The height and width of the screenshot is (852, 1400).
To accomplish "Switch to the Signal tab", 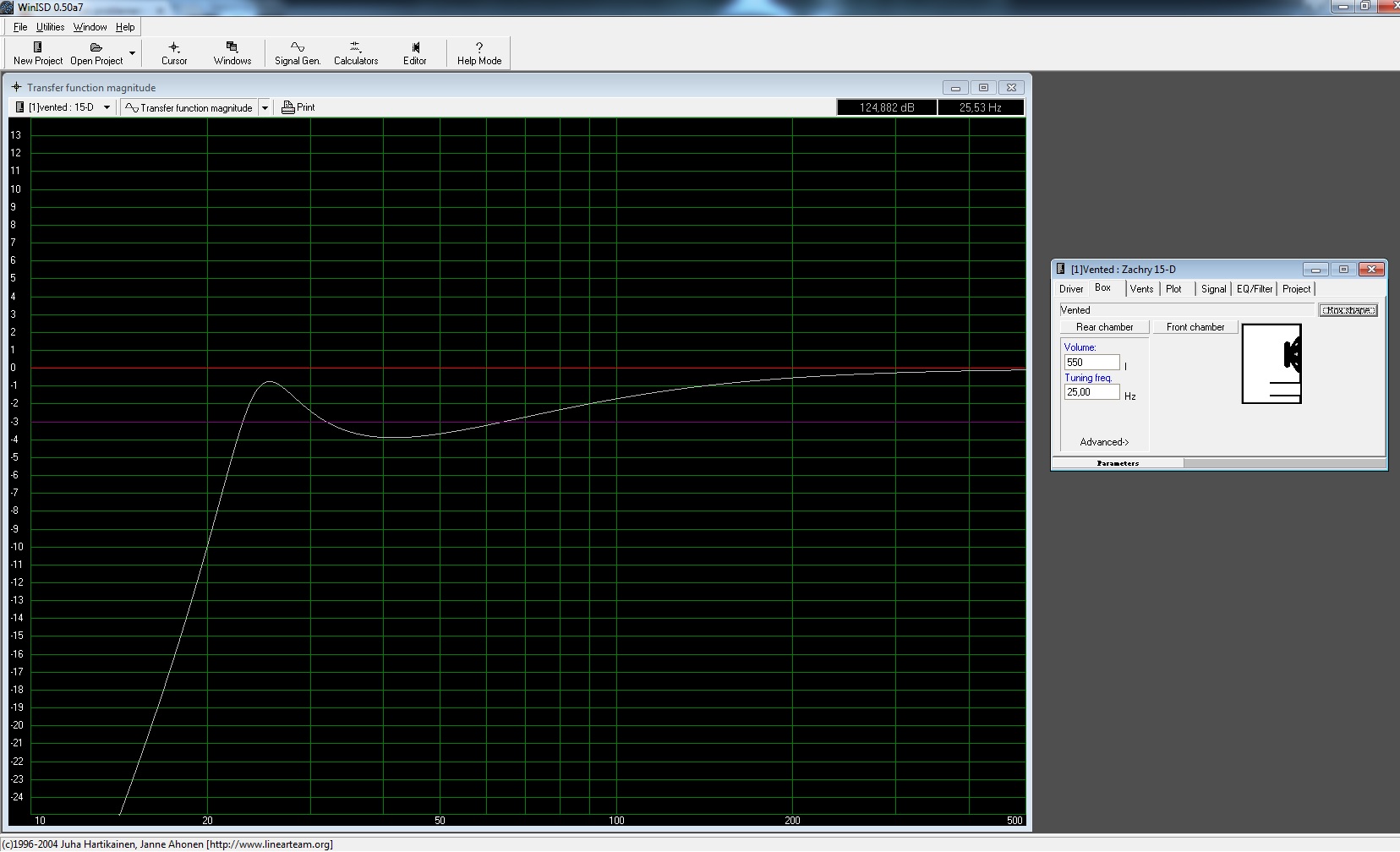I will [1213, 289].
